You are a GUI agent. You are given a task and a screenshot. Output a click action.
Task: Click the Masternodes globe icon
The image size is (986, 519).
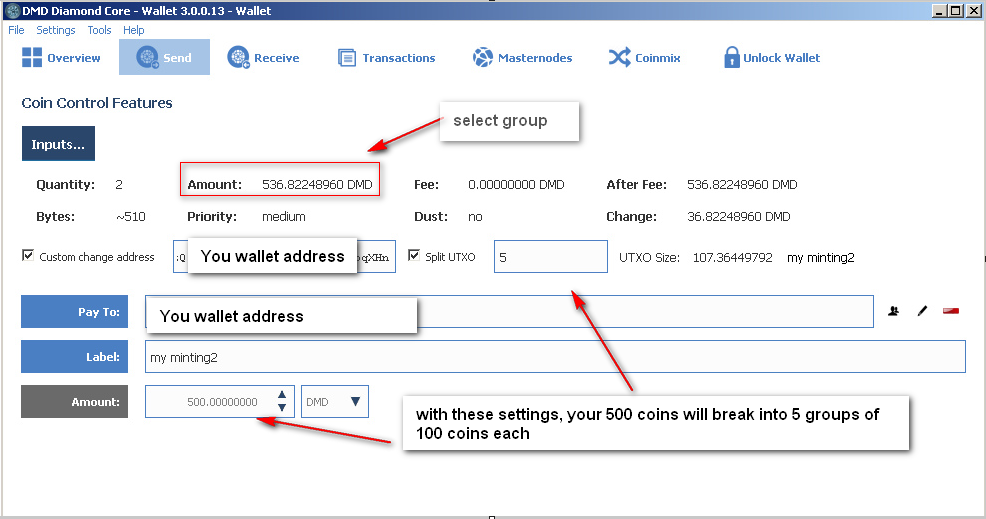(483, 57)
